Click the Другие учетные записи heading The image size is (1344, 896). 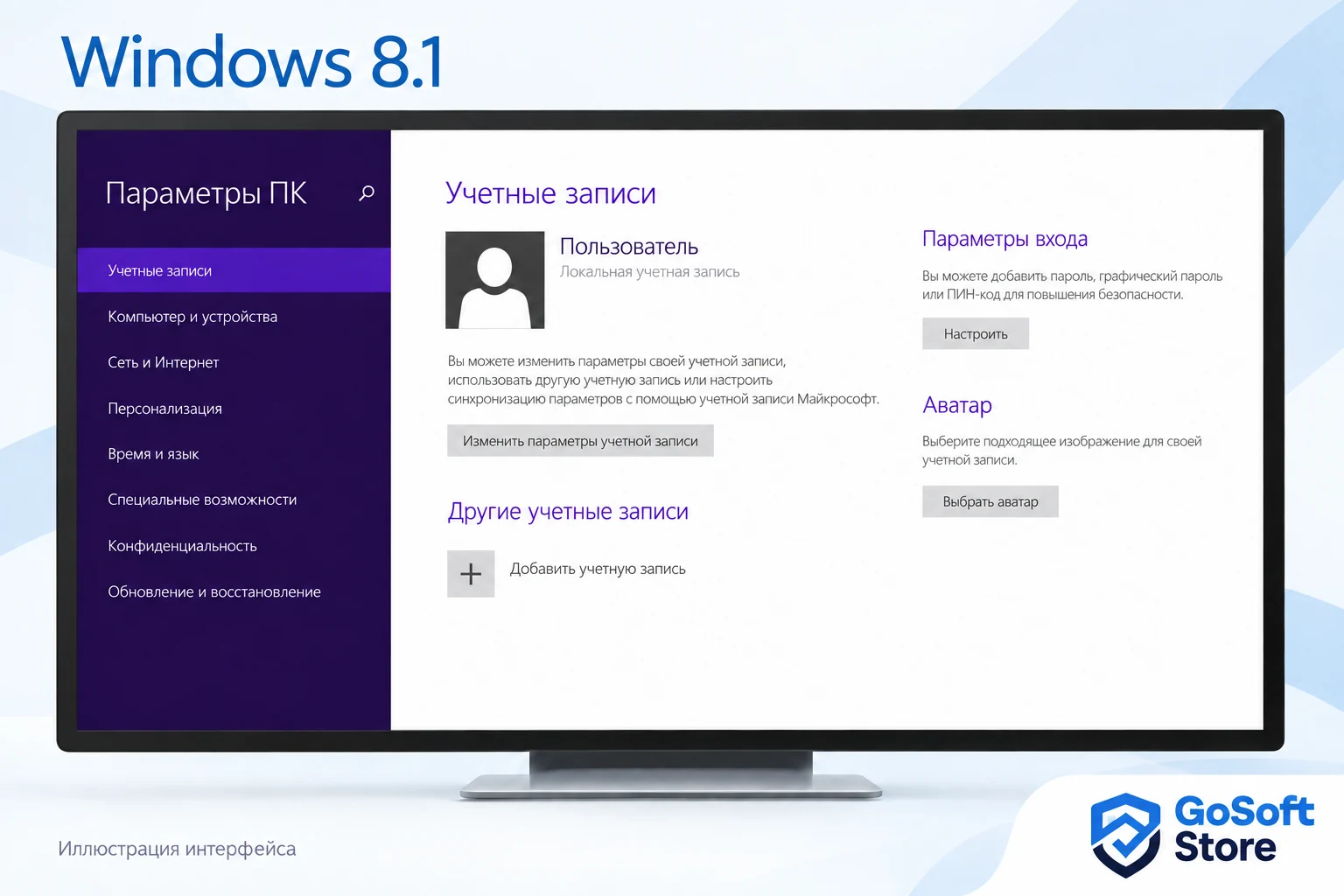click(568, 512)
